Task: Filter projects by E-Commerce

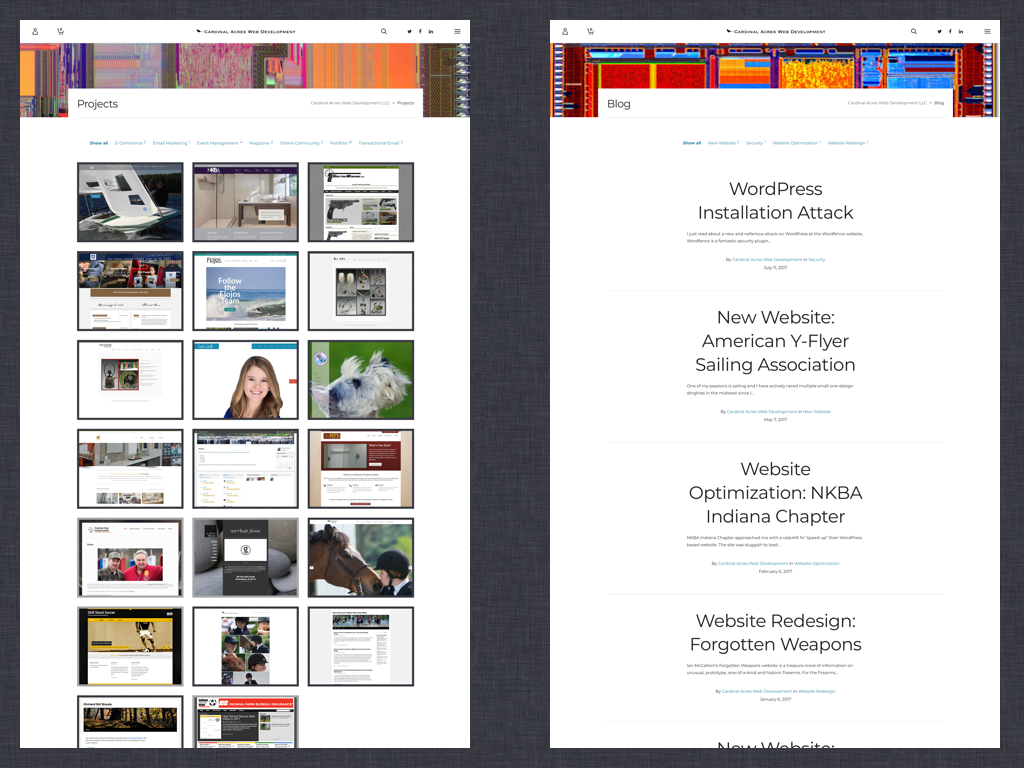Action: 130,143
